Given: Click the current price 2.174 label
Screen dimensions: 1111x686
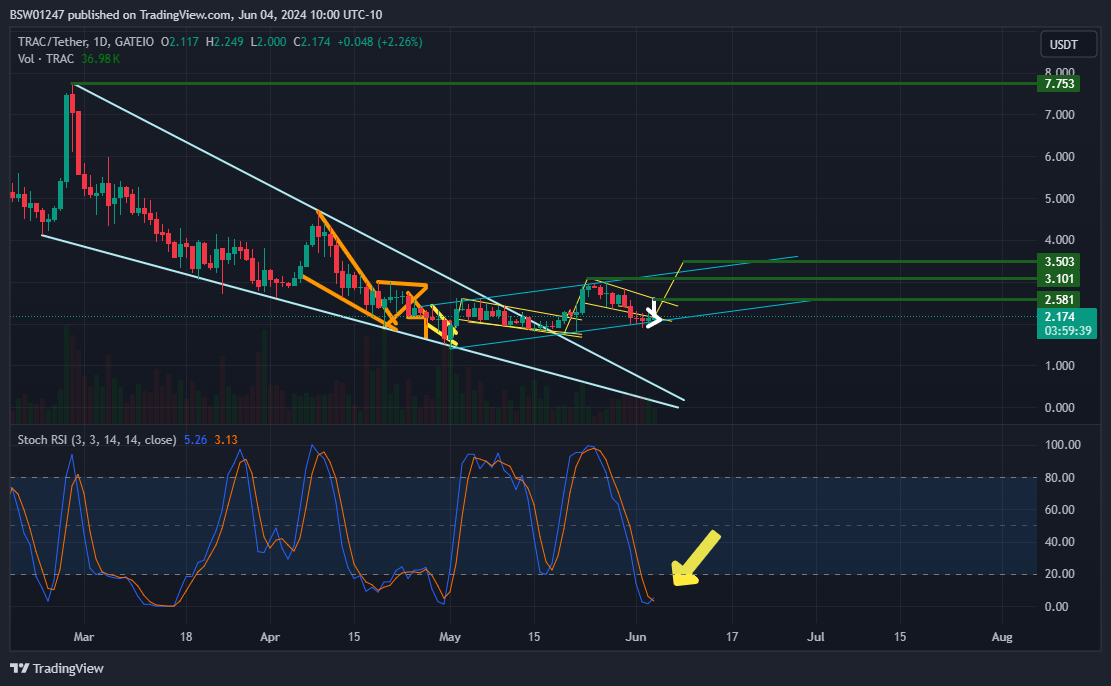Looking at the screenshot, I should pyautogui.click(x=1059, y=317).
